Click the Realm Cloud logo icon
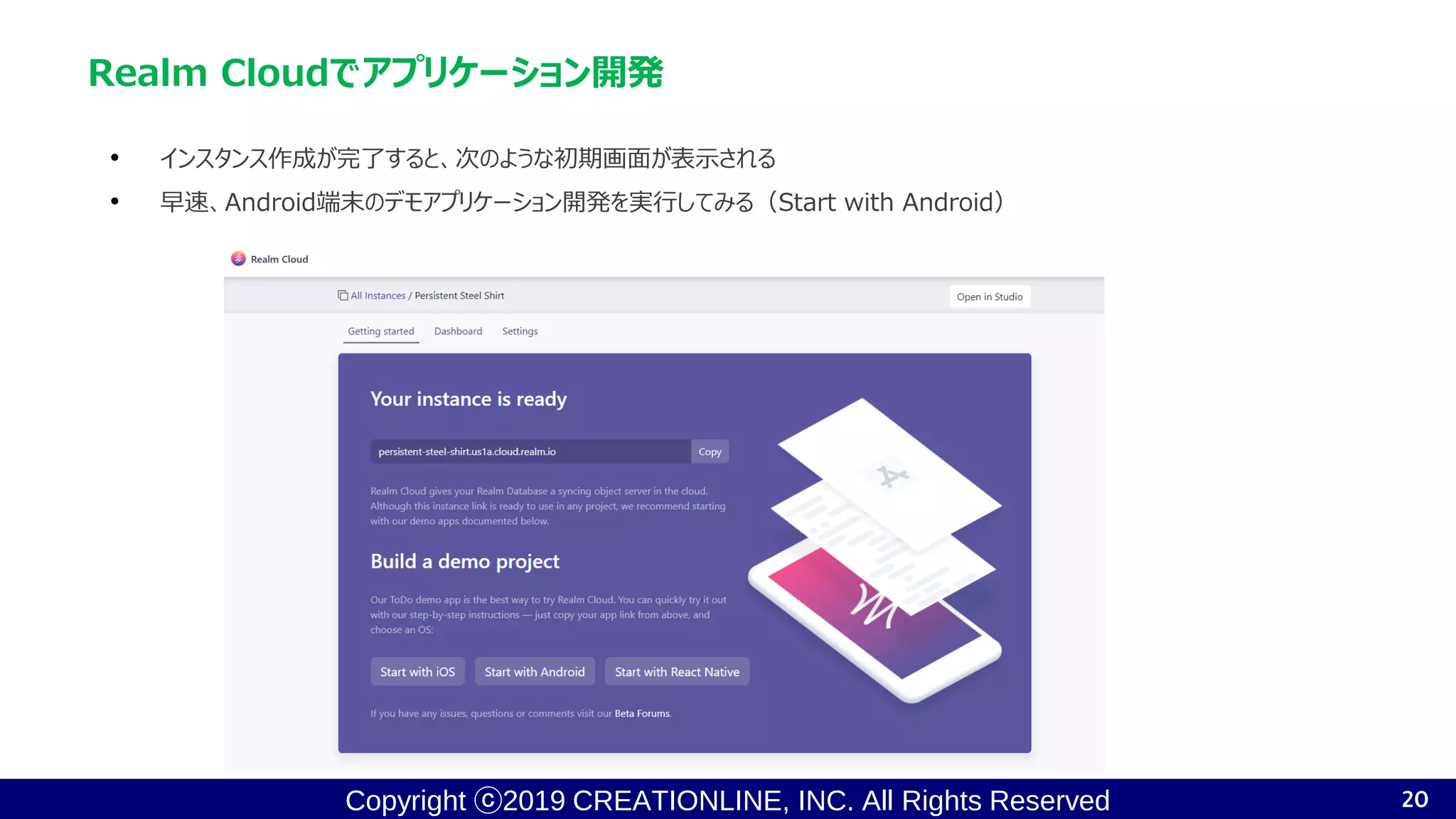The width and height of the screenshot is (1456, 819). (238, 259)
